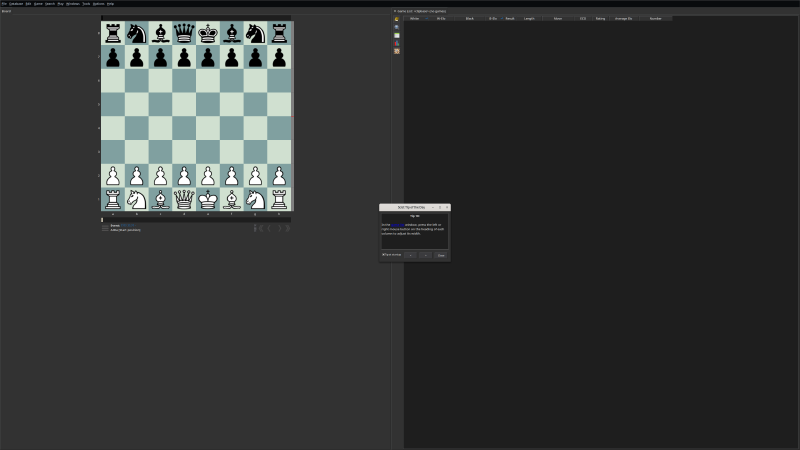Open the File menu
800x450 pixels.
click(x=4, y=3)
